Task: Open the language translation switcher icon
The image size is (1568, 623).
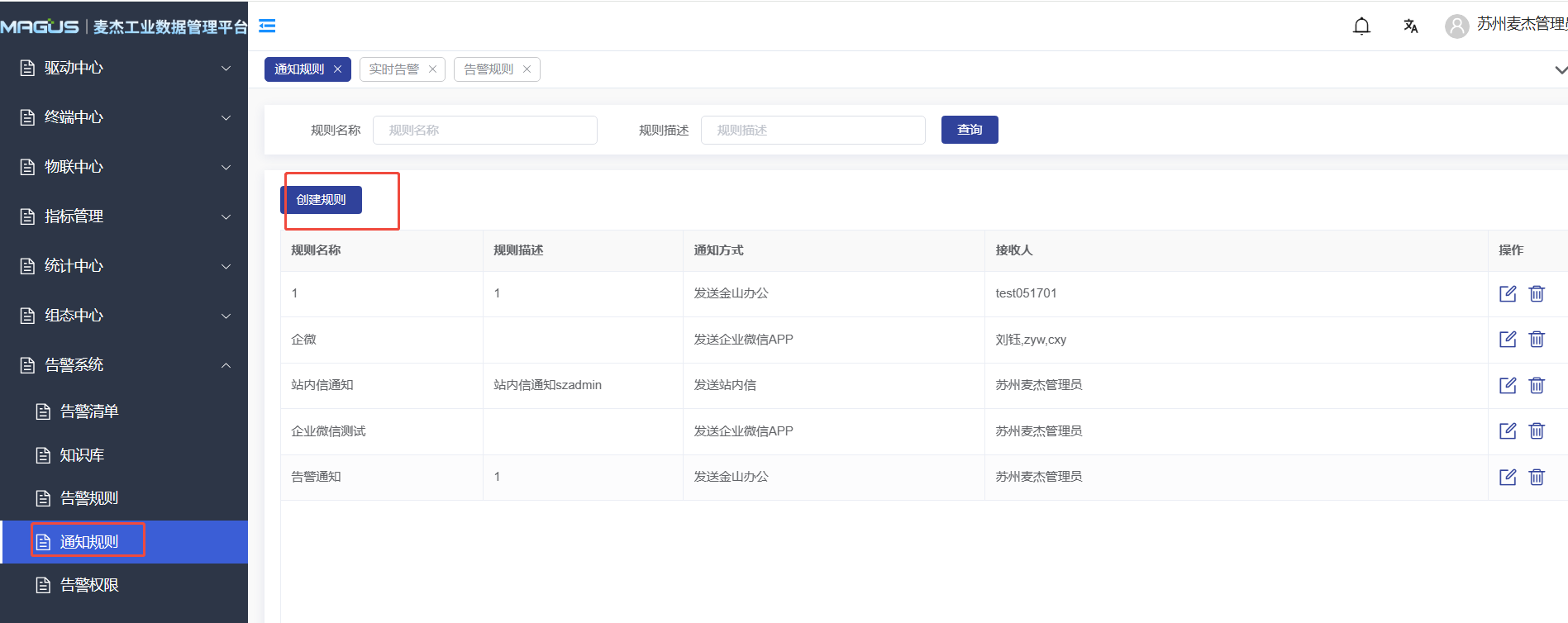Action: (x=1410, y=26)
